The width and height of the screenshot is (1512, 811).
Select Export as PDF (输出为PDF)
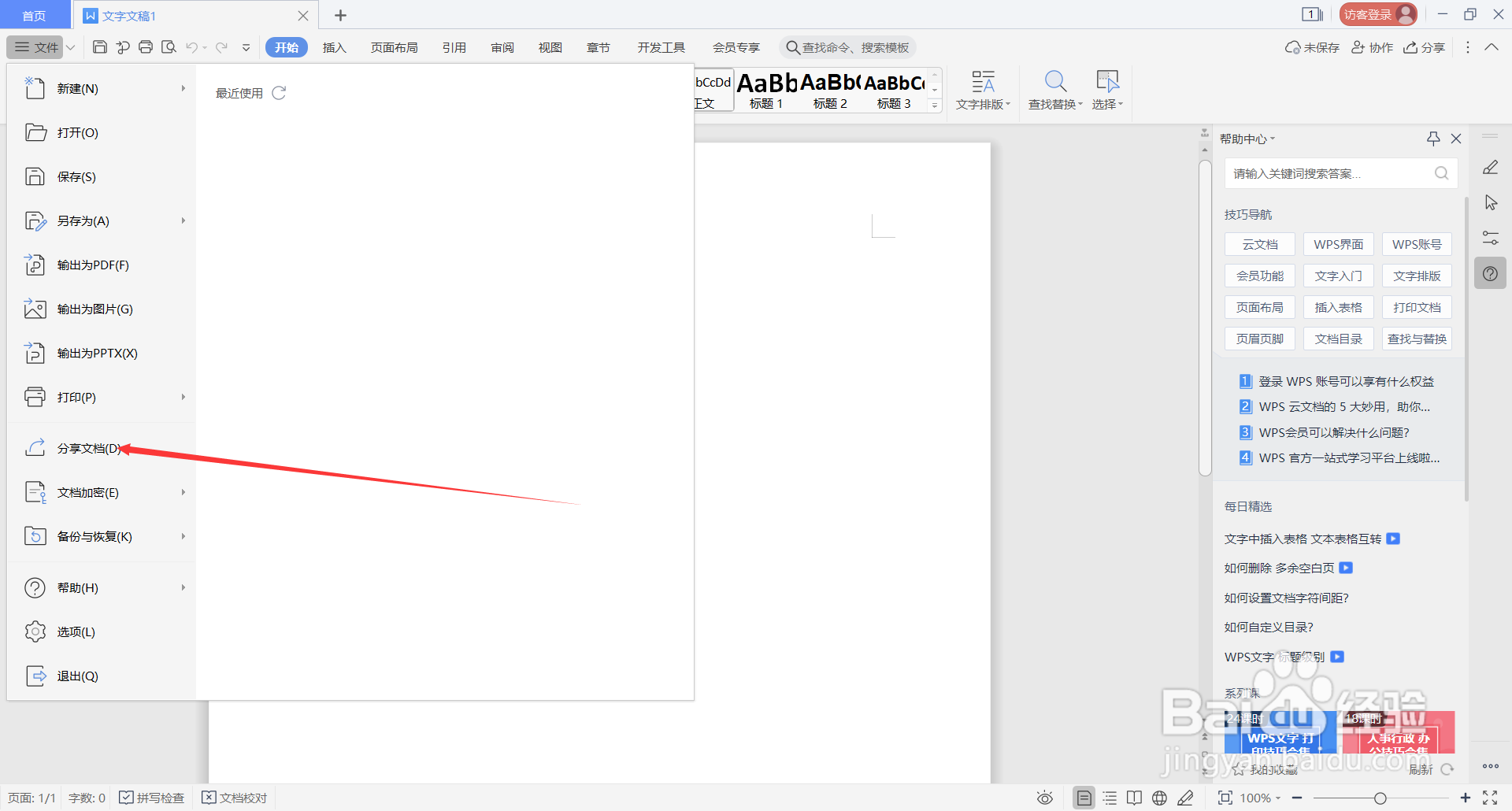[x=101, y=265]
